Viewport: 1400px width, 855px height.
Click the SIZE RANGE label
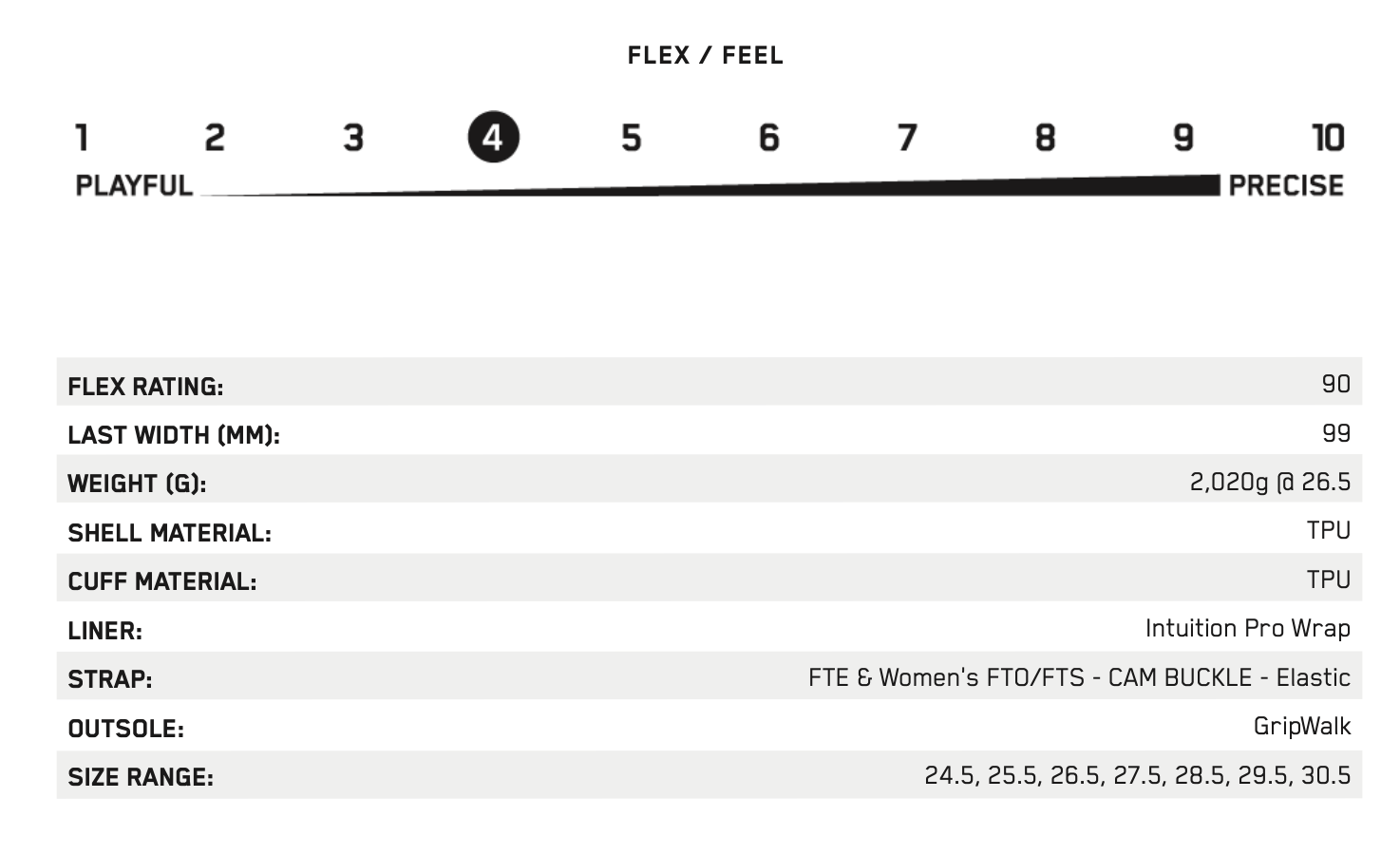pyautogui.click(x=141, y=777)
